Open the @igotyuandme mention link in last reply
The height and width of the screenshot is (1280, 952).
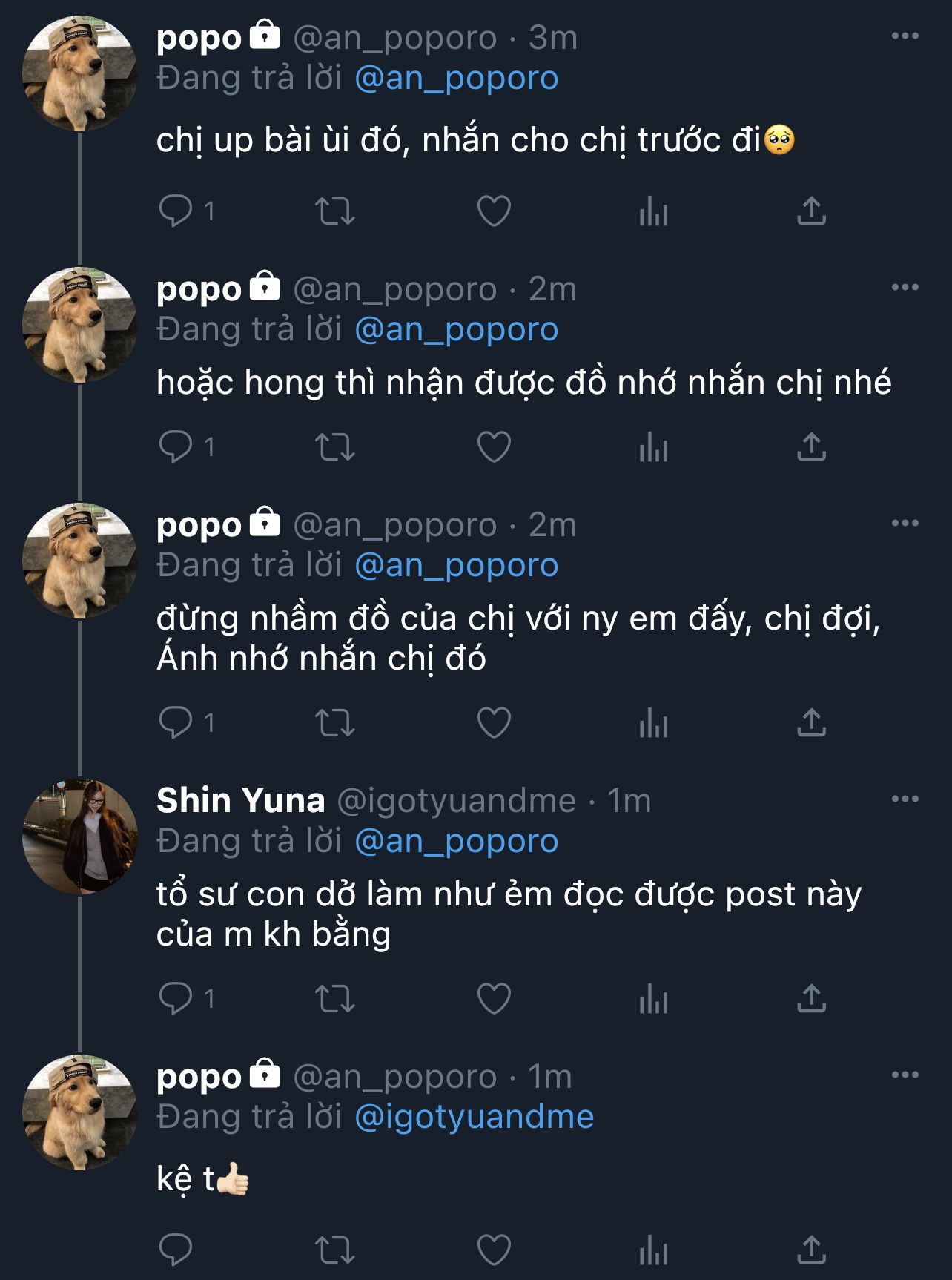475,1117
